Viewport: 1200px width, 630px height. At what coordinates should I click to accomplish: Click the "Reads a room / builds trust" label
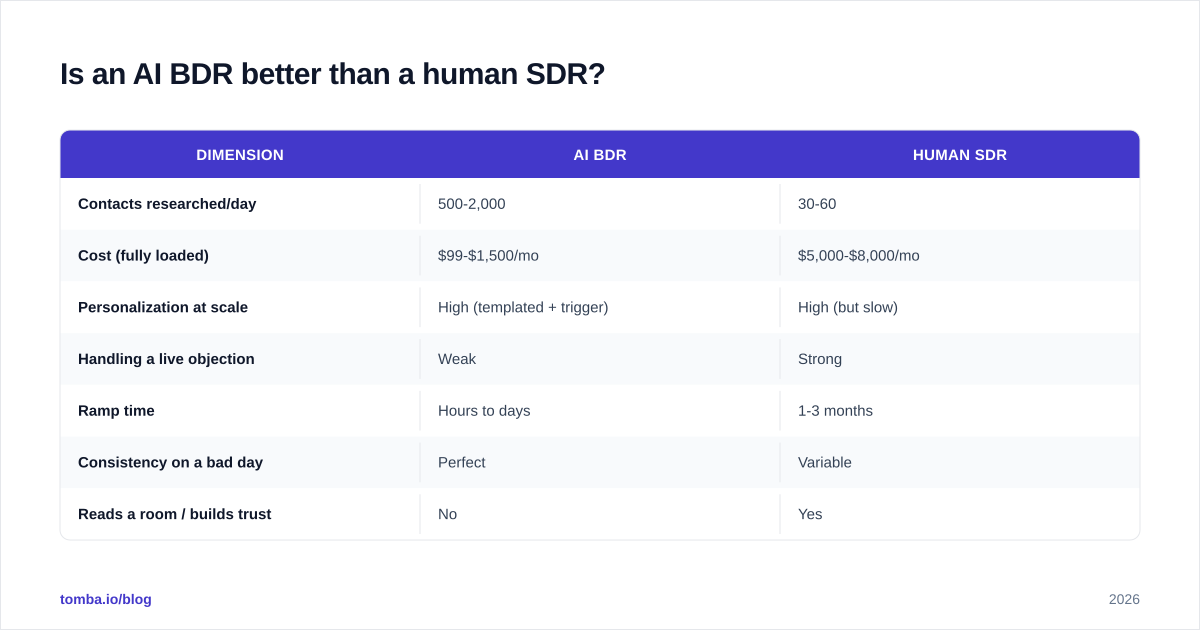(x=175, y=514)
